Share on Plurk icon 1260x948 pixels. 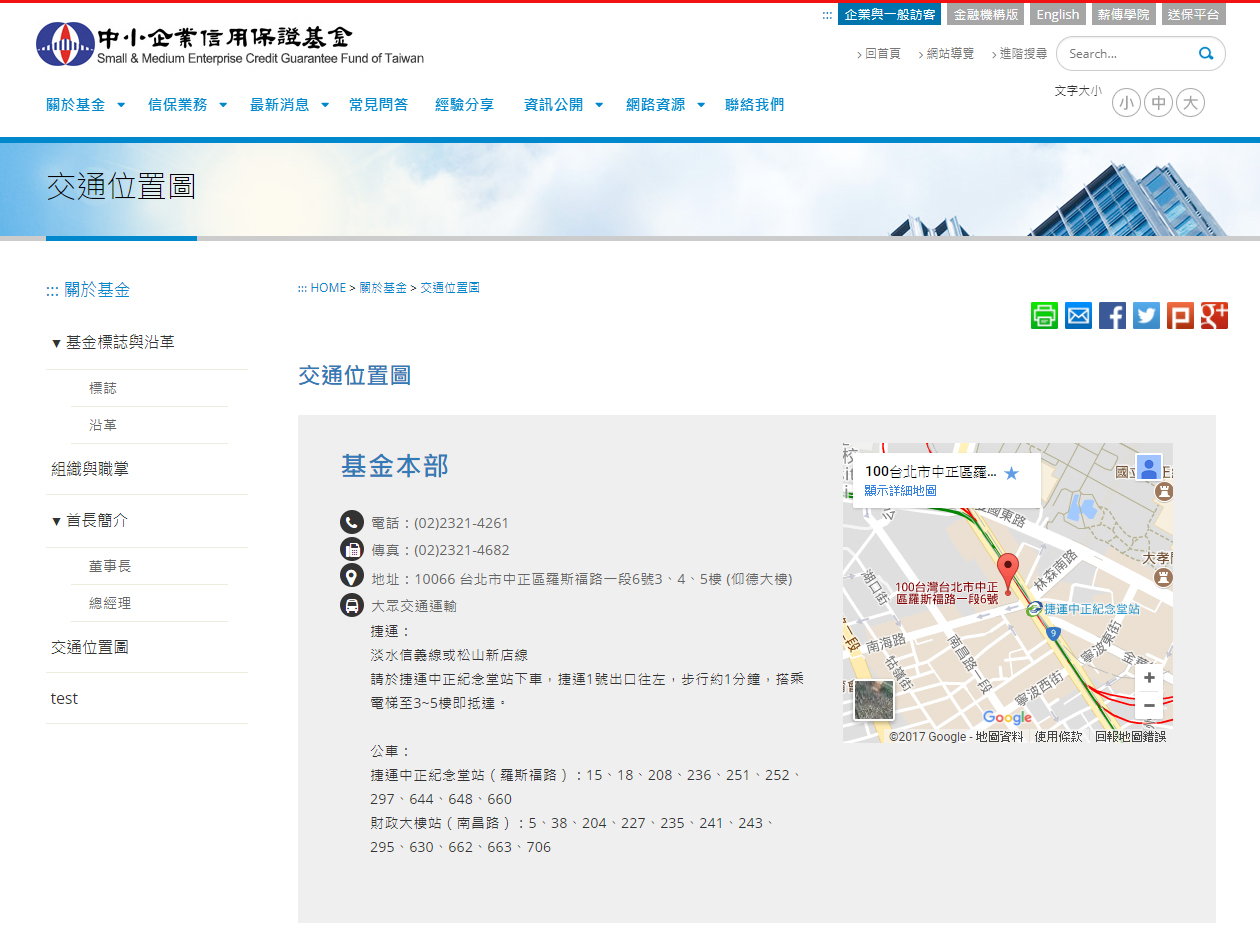coord(1180,316)
